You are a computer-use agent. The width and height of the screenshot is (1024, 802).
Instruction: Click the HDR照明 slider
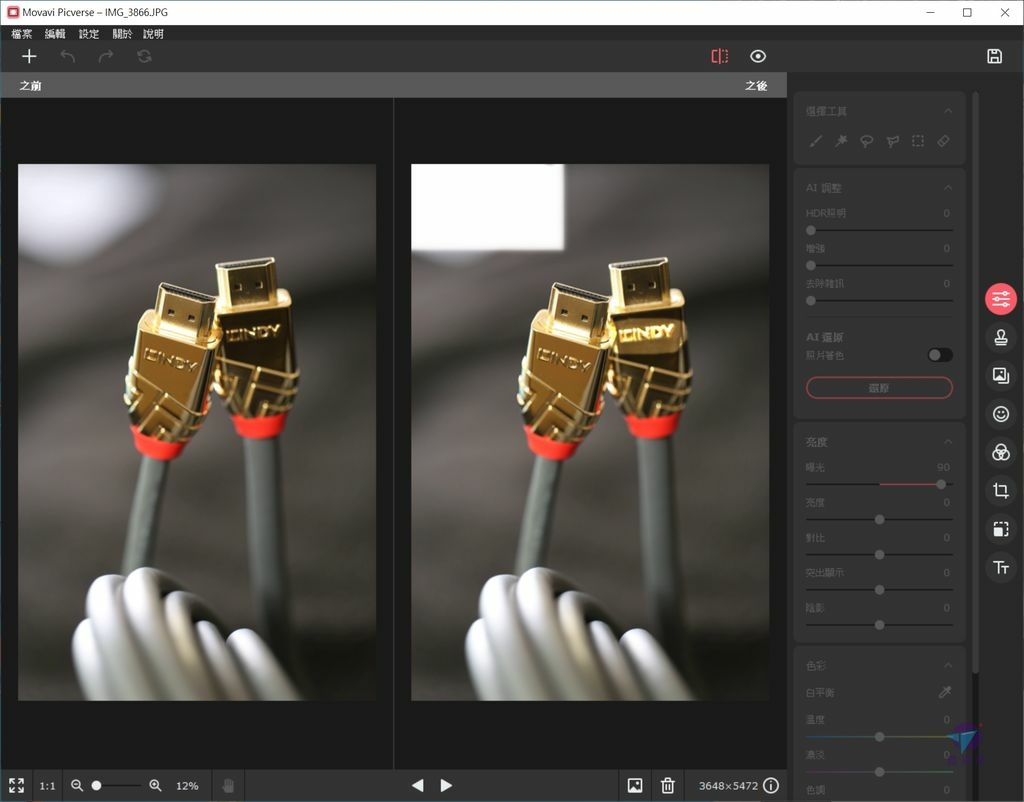879,230
